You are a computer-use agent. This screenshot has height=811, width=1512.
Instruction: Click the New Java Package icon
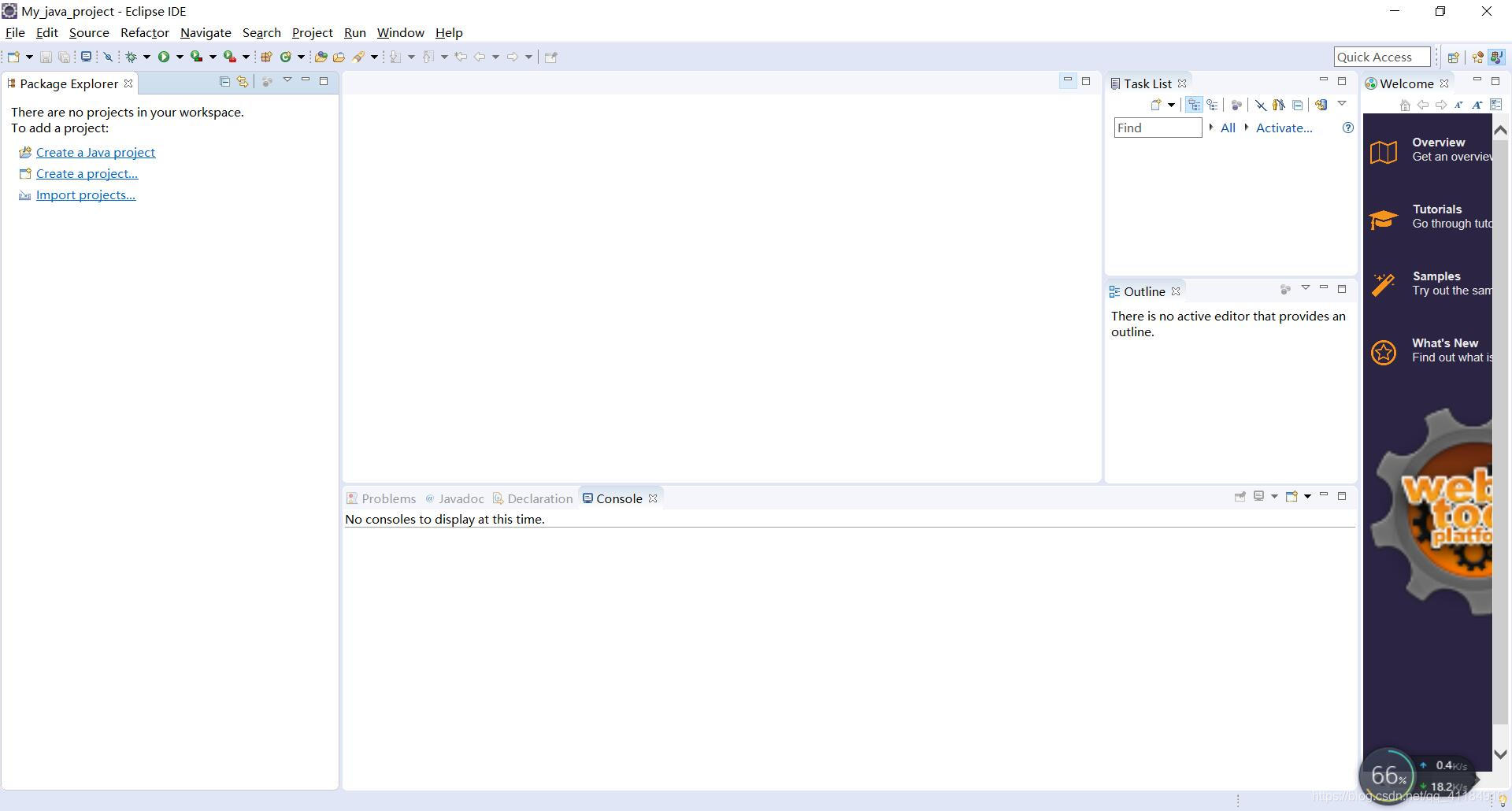266,57
